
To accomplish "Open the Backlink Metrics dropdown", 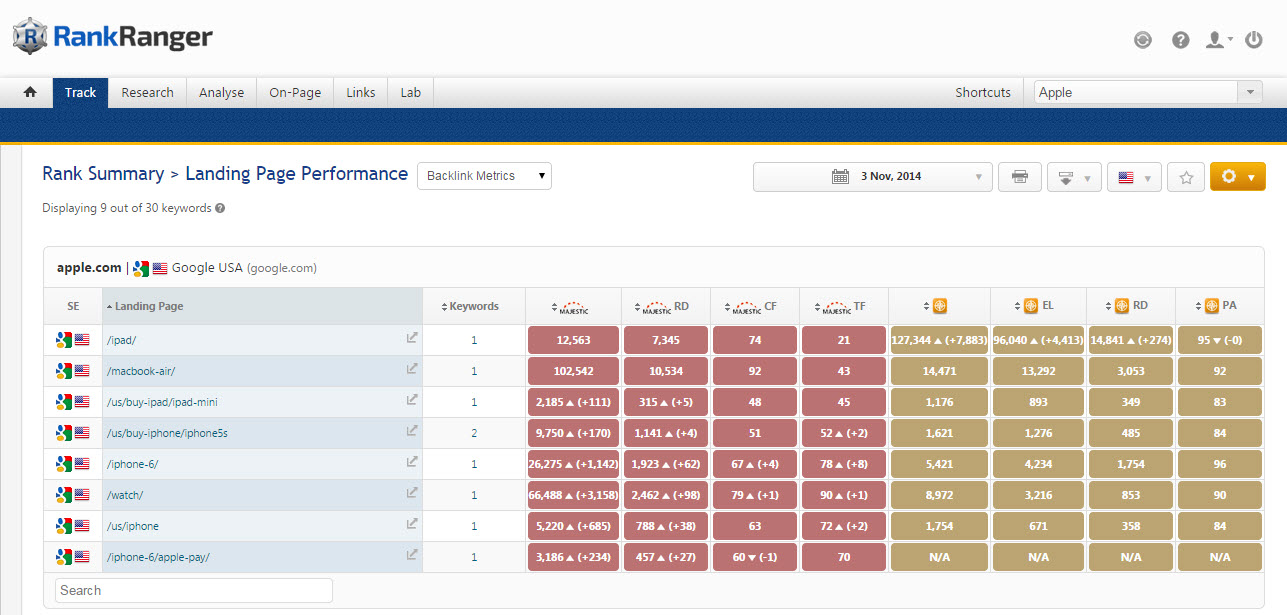I will click(484, 176).
